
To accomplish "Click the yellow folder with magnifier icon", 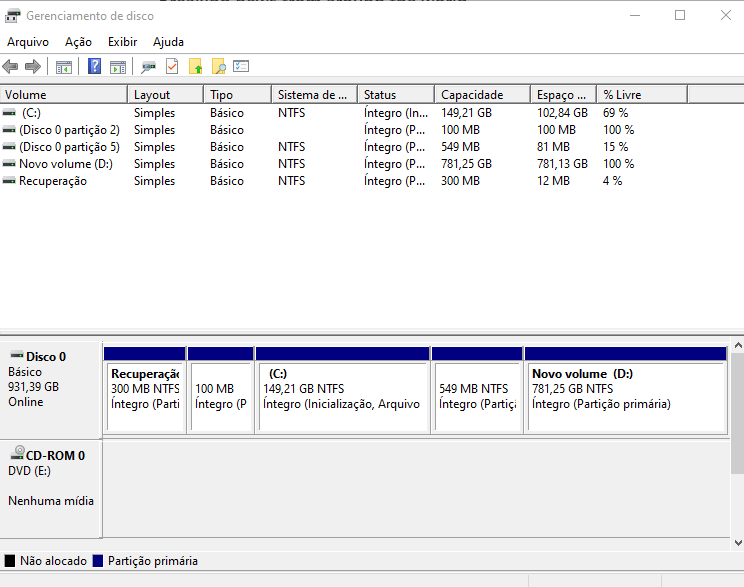I will pyautogui.click(x=218, y=66).
